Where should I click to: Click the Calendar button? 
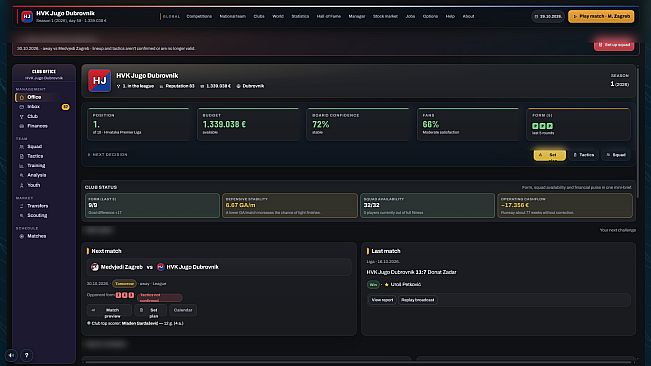coord(183,310)
